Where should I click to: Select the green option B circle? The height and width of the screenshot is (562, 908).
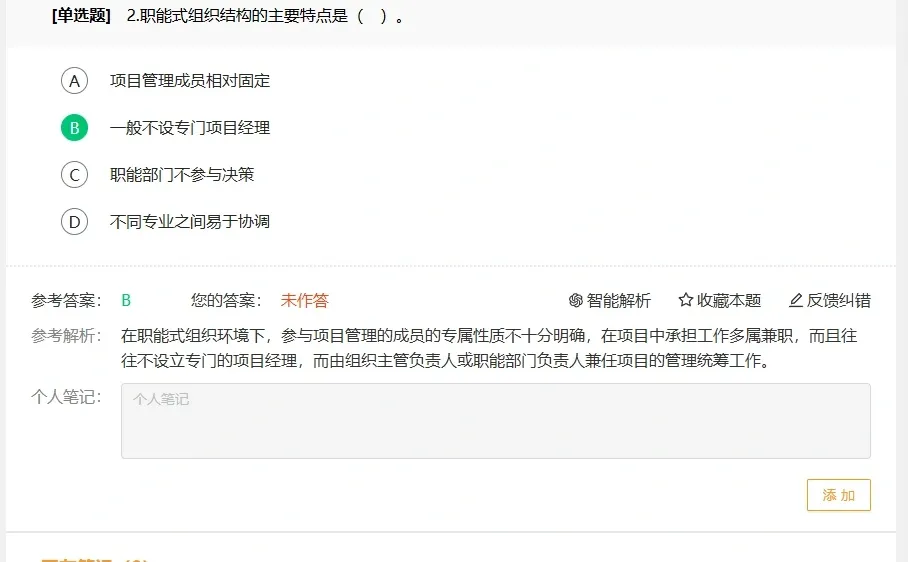click(x=74, y=127)
